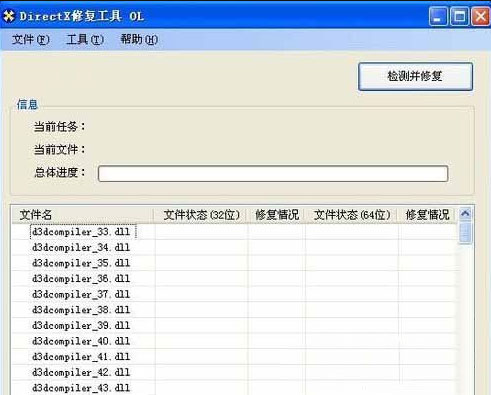
Task: Click the 检测并修复 button
Action: point(415,76)
